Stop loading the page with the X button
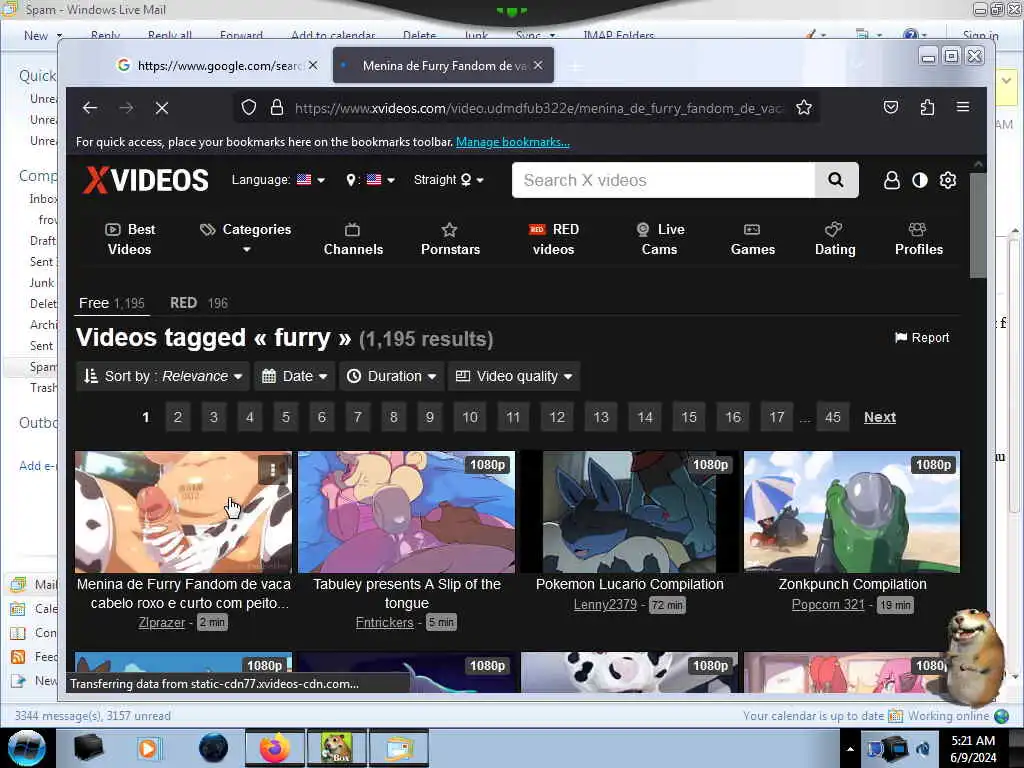Viewport: 1024px width, 768px height. (x=162, y=108)
